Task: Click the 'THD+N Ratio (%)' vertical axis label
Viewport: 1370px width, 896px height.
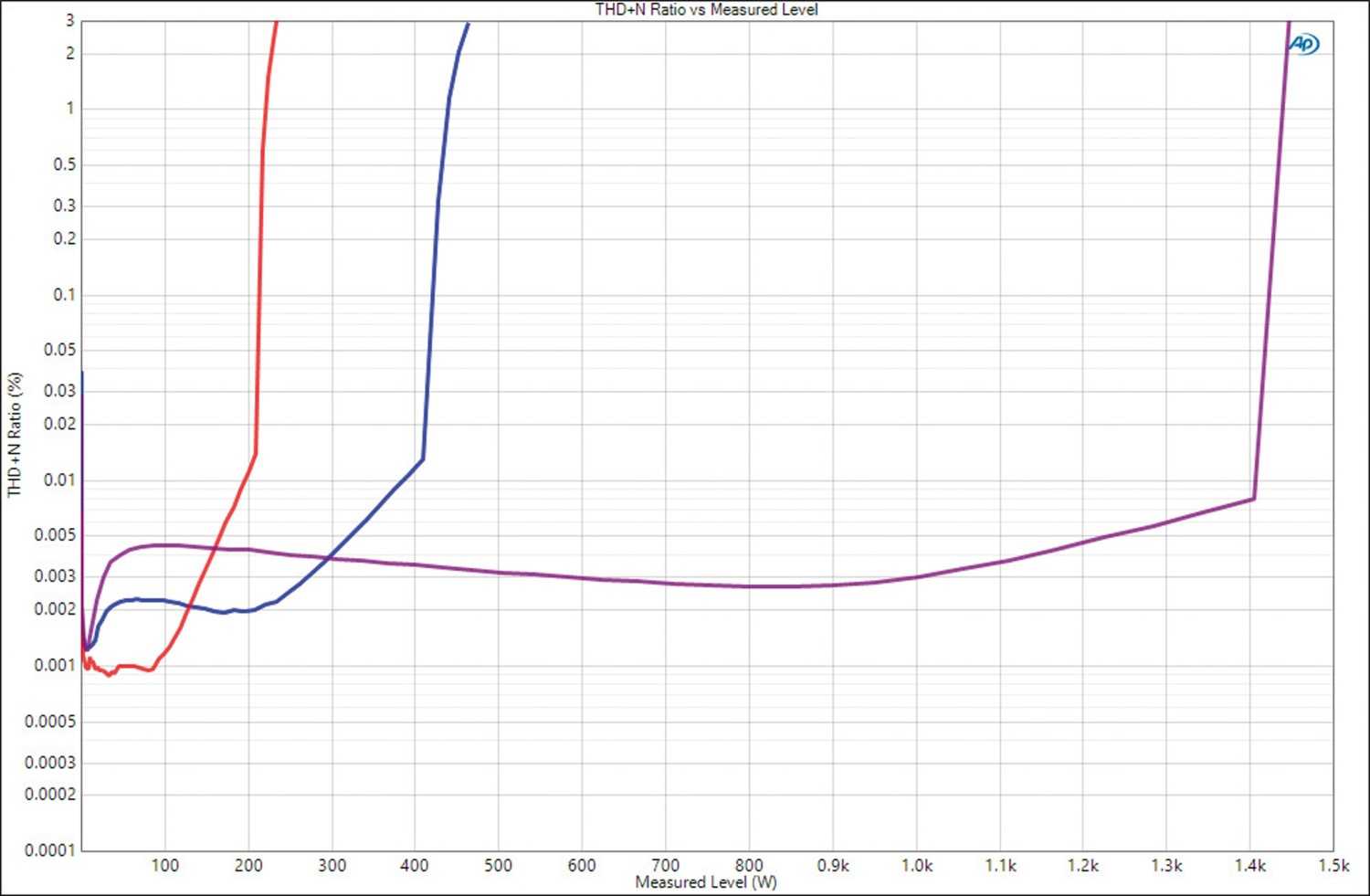Action: pyautogui.click(x=14, y=435)
